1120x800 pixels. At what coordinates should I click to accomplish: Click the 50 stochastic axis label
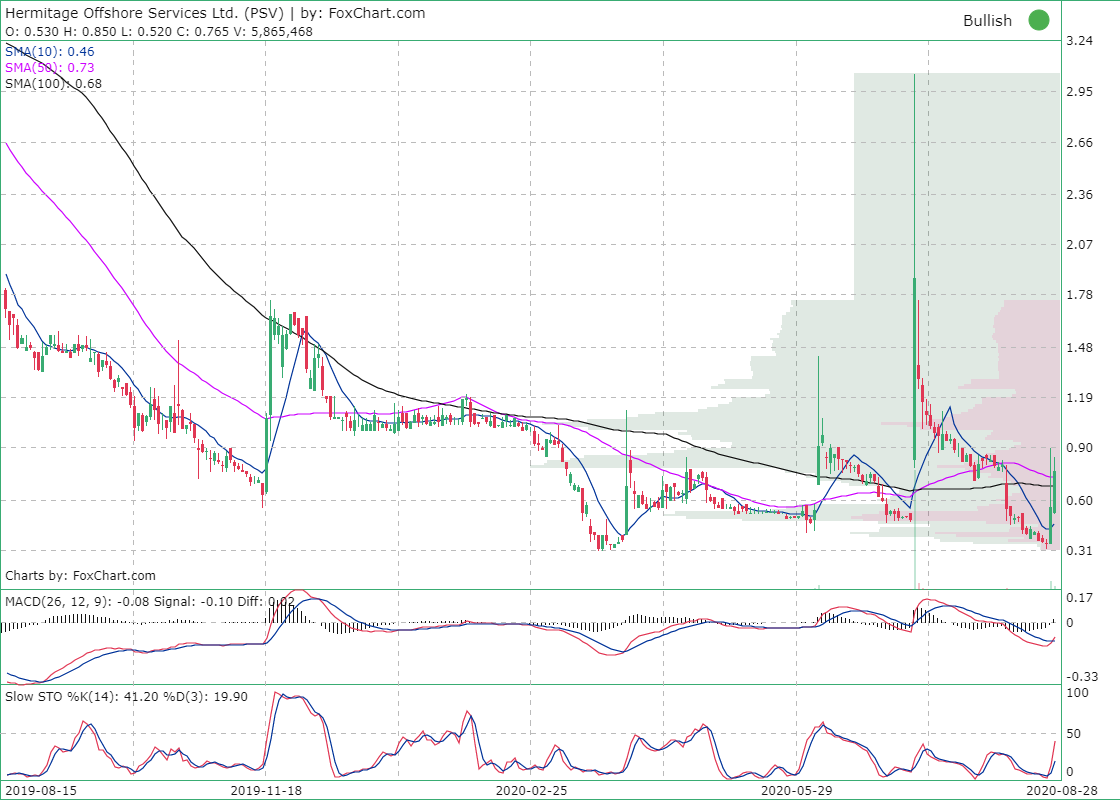1074,734
